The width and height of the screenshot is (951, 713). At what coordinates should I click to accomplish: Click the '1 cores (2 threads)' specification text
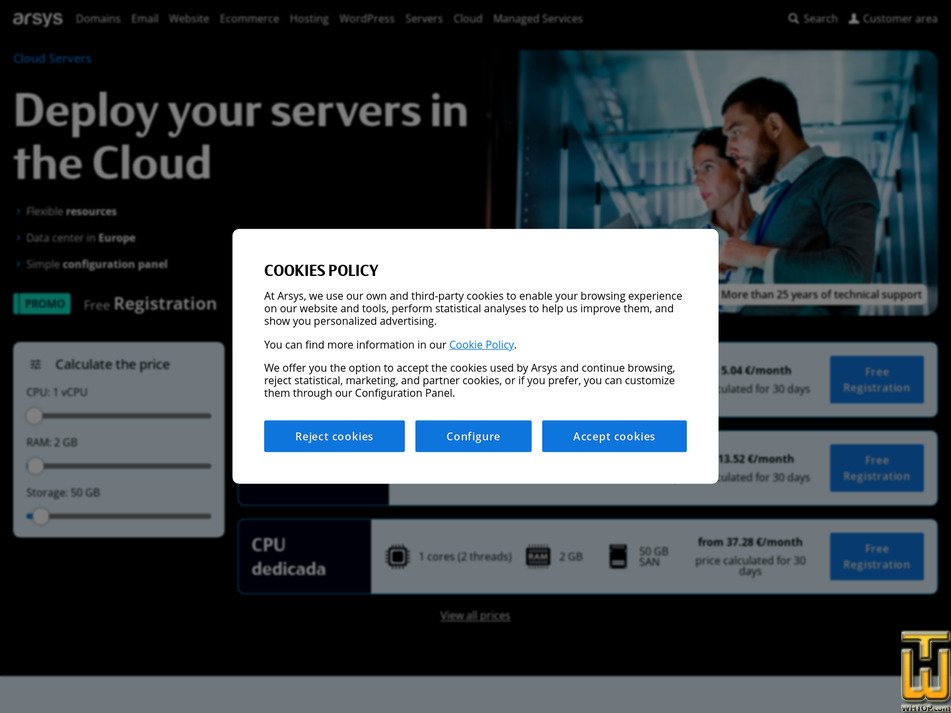(x=465, y=557)
